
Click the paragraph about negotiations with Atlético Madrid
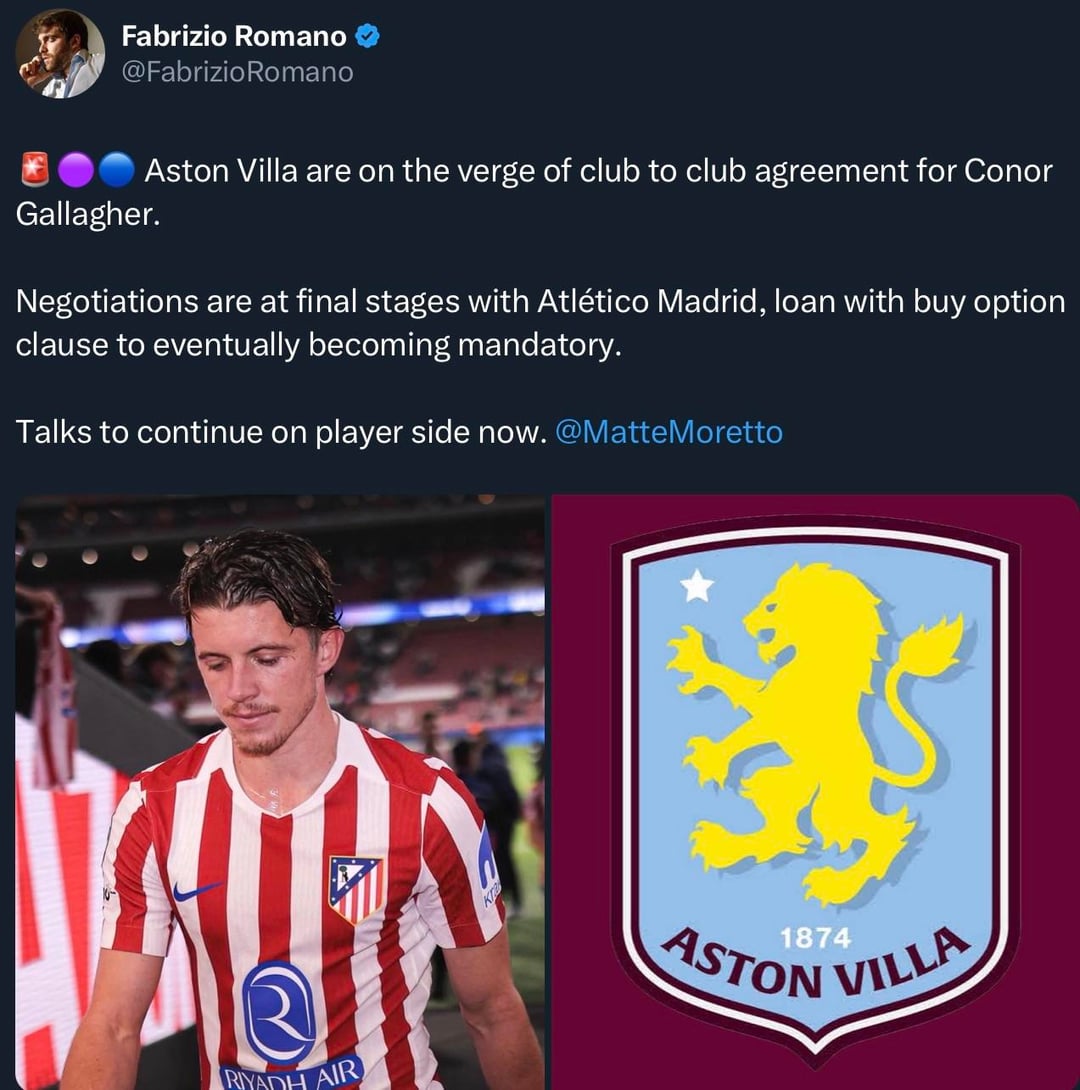click(540, 322)
